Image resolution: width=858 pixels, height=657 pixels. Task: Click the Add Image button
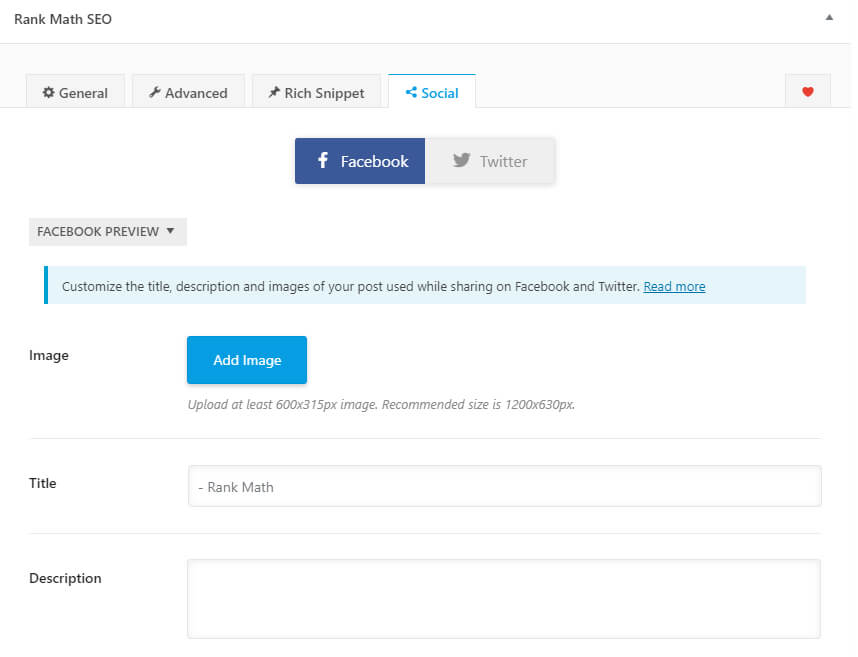point(247,360)
